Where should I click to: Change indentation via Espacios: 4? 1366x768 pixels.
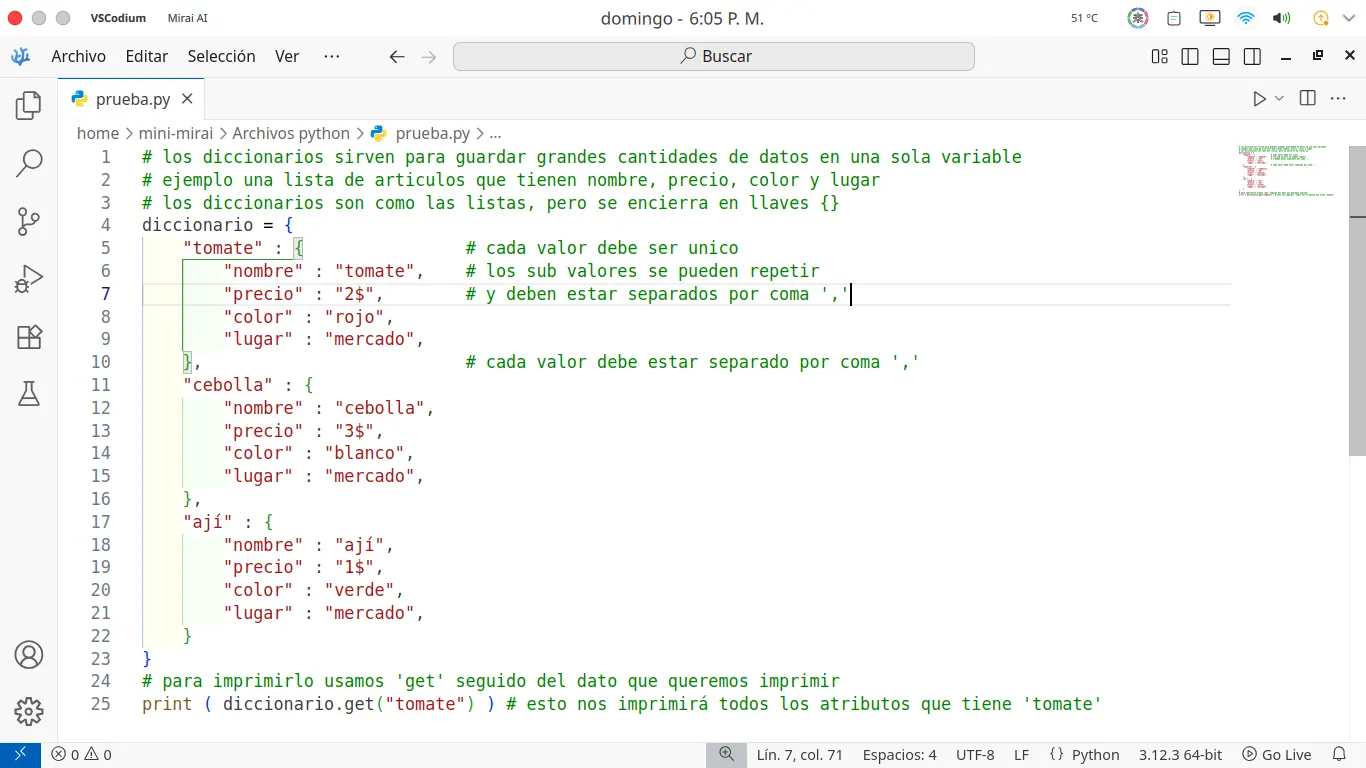coord(899,755)
